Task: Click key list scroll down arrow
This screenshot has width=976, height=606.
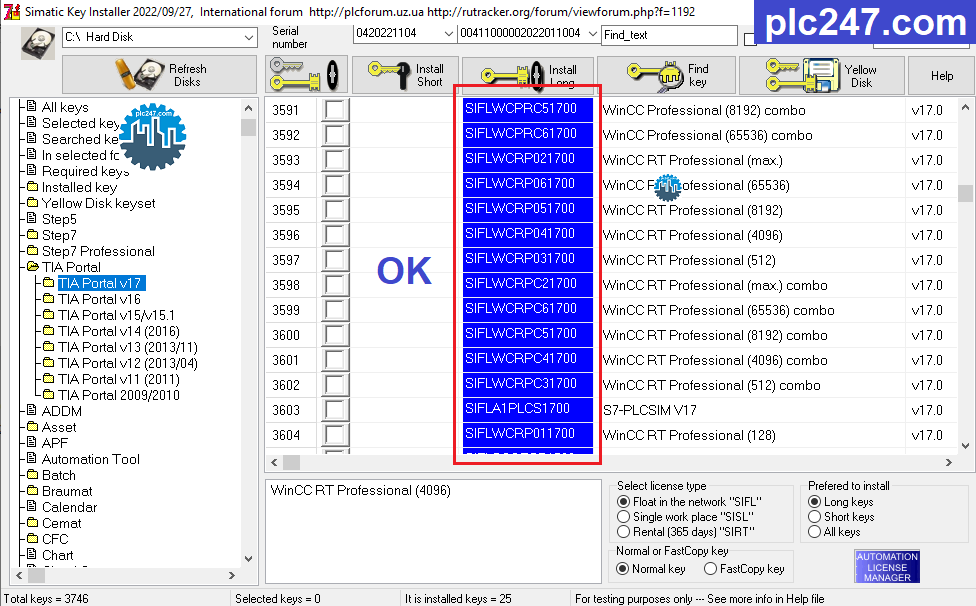Action: pyautogui.click(x=965, y=445)
